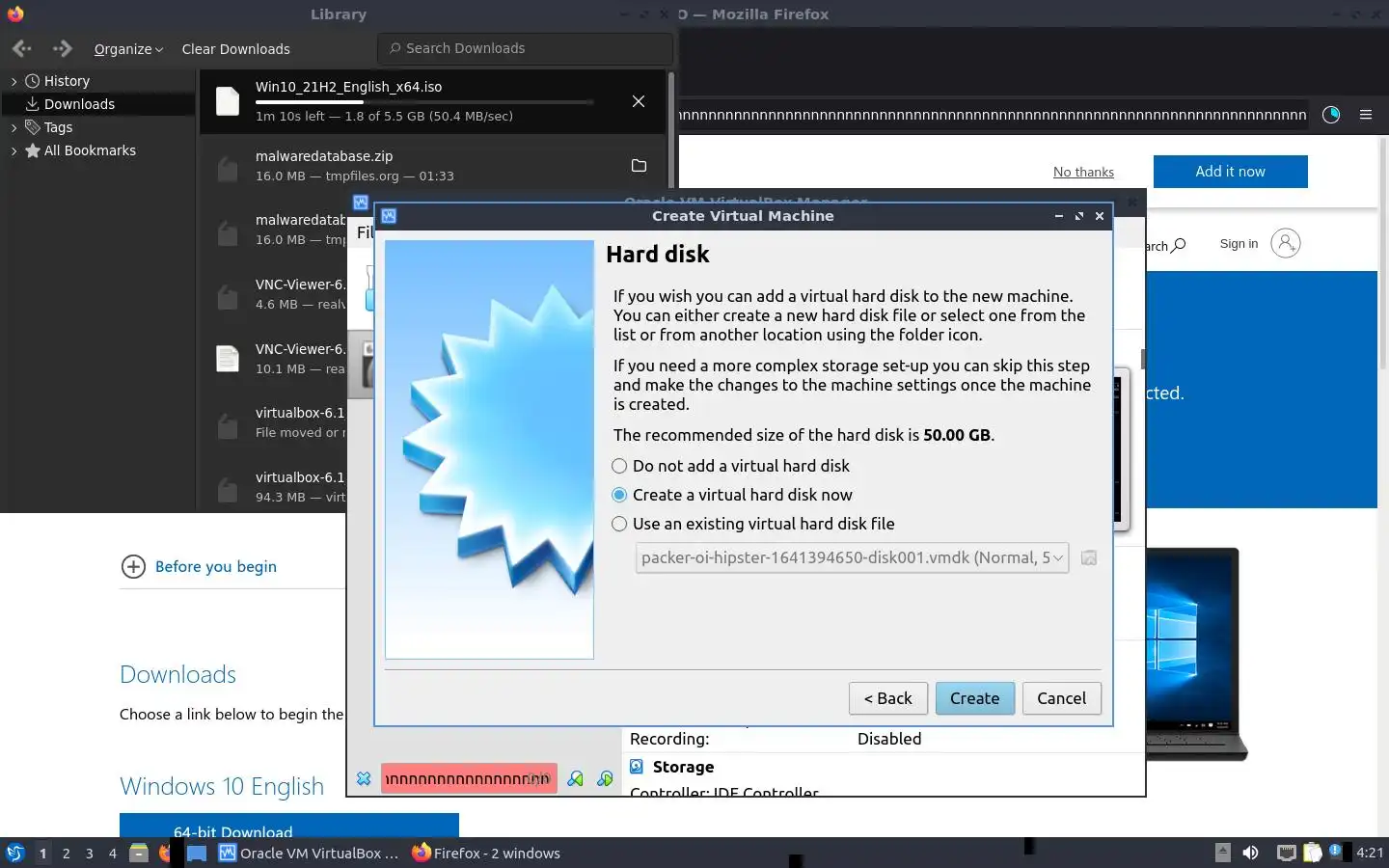Select Do not add a virtual hard disk
Viewport: 1389px width, 868px height.
619,466
